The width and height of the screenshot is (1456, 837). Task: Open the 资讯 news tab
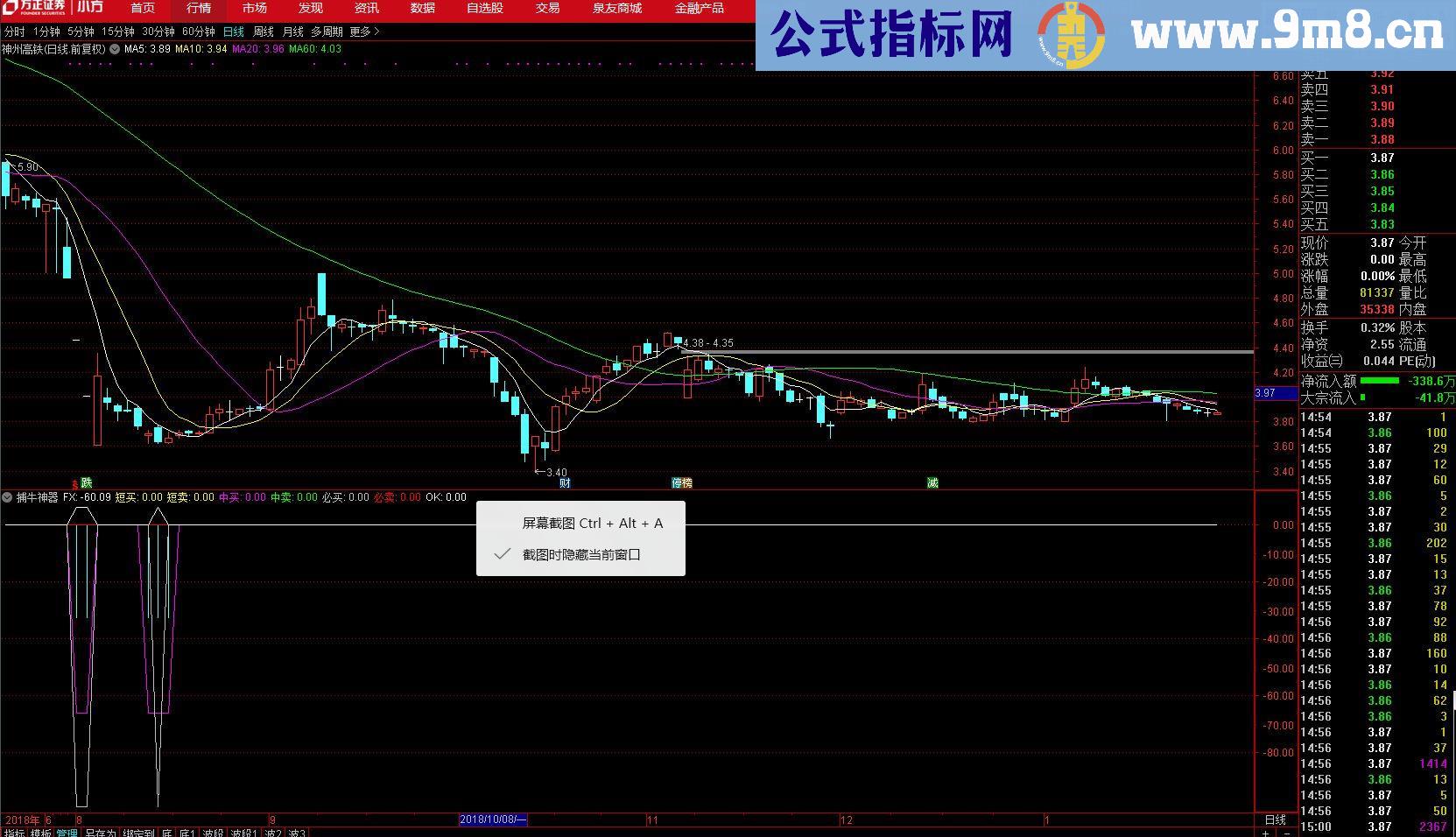367,8
